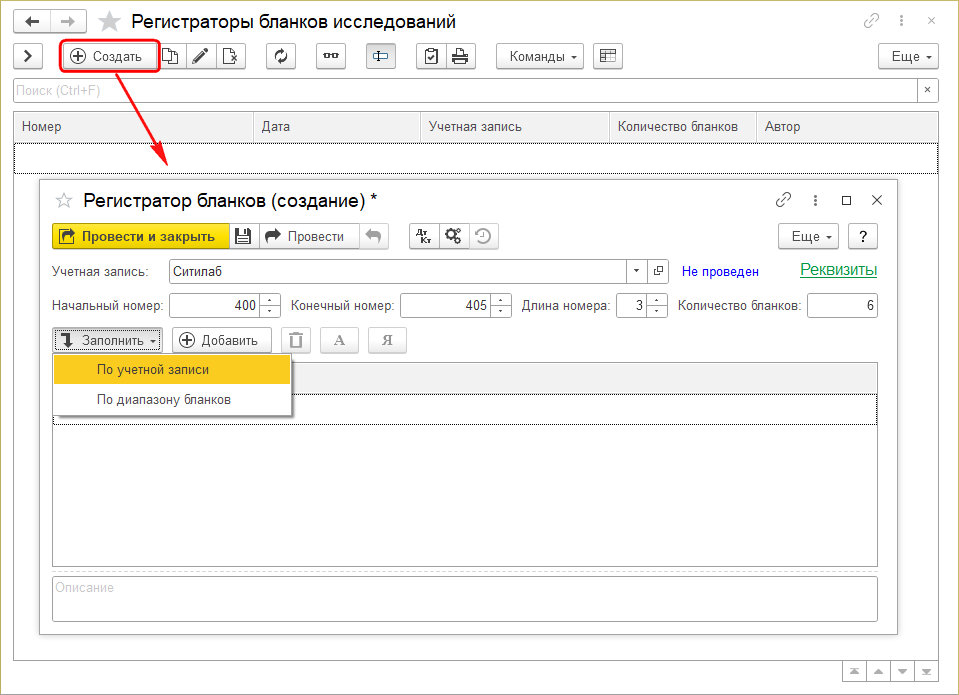Click the clipboard check icon
This screenshot has height=695, width=959.
(431, 56)
